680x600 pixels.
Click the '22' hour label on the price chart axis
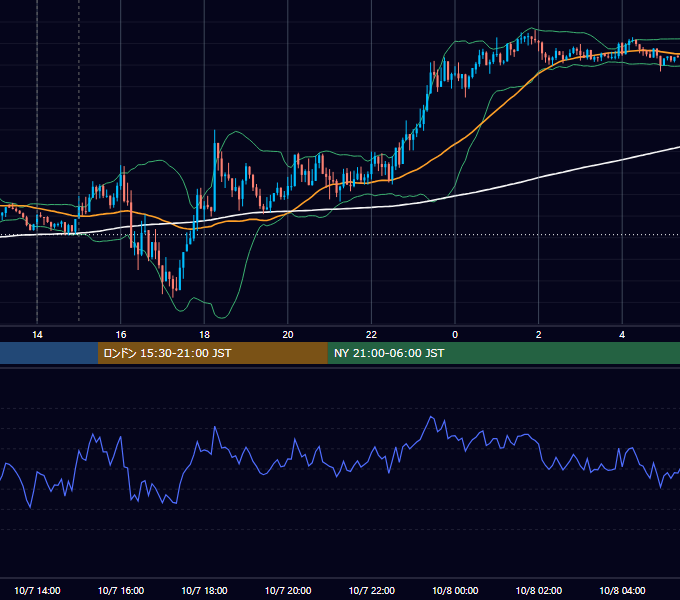[371, 335]
